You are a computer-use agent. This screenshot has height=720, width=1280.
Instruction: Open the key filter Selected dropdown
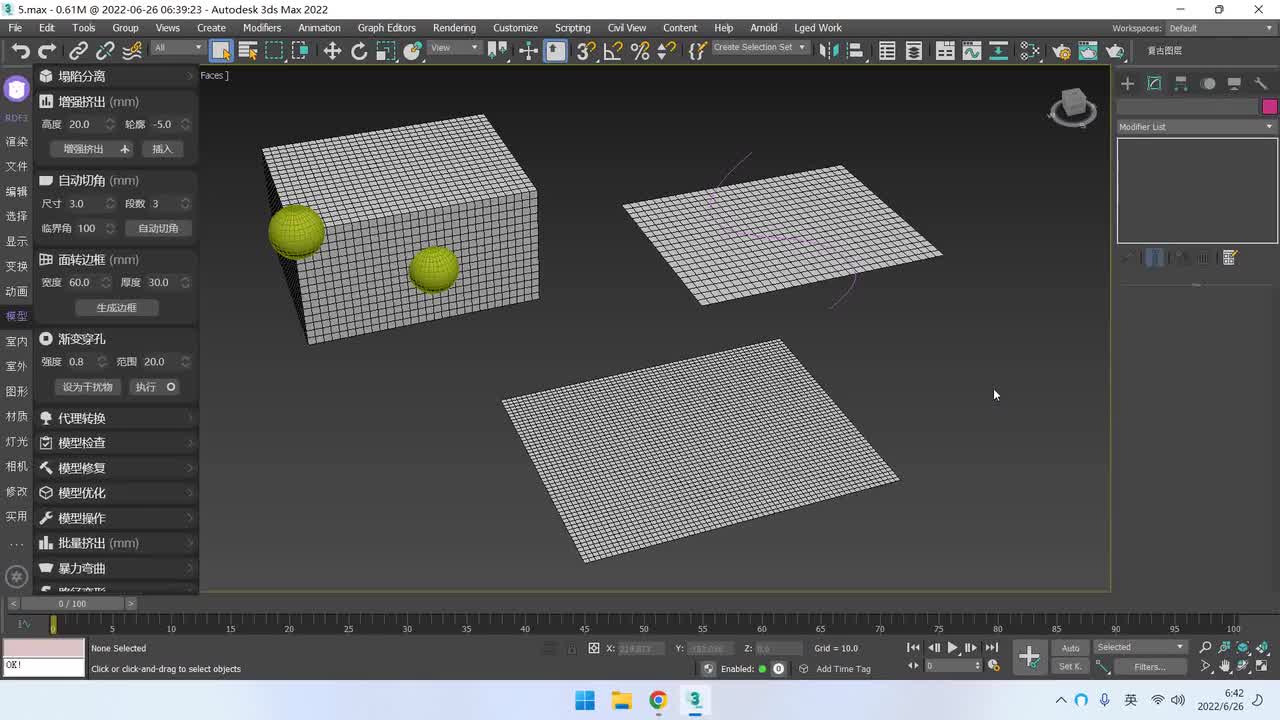pos(1140,647)
